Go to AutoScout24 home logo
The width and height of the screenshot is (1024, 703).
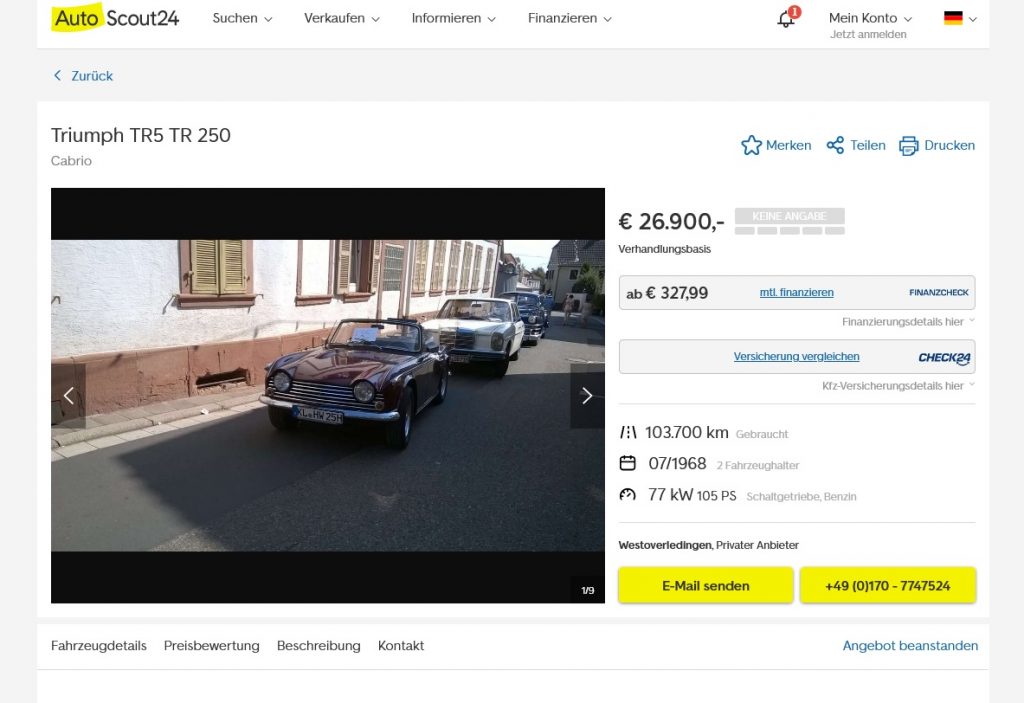tap(115, 18)
